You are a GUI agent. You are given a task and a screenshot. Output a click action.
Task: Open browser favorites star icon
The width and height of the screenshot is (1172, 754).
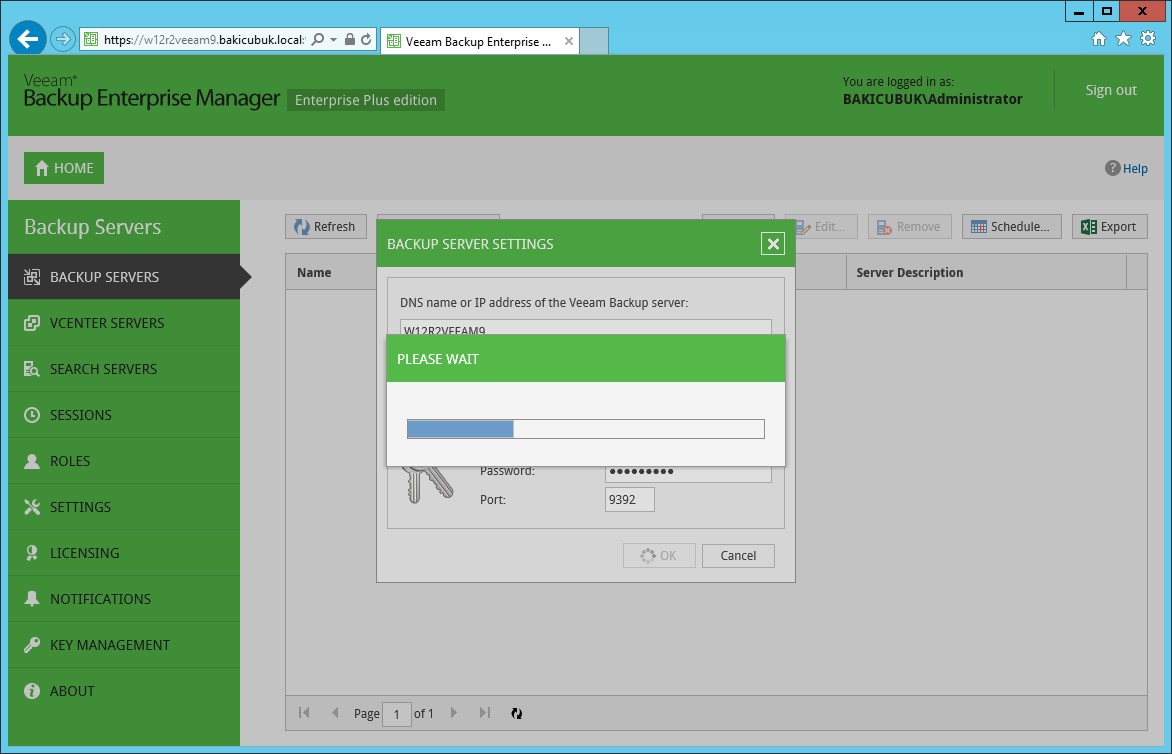click(1123, 39)
